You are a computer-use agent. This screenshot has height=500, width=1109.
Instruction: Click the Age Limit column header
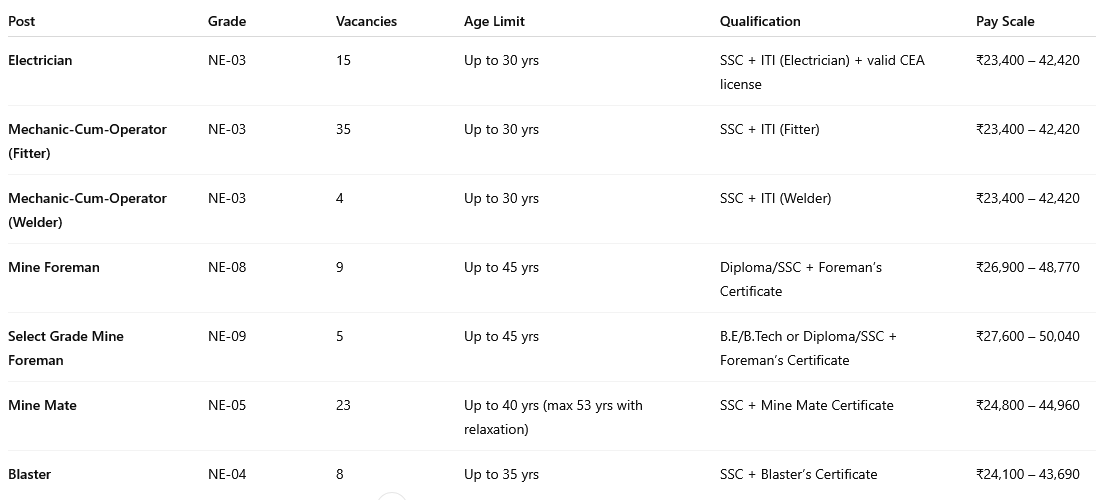[494, 21]
